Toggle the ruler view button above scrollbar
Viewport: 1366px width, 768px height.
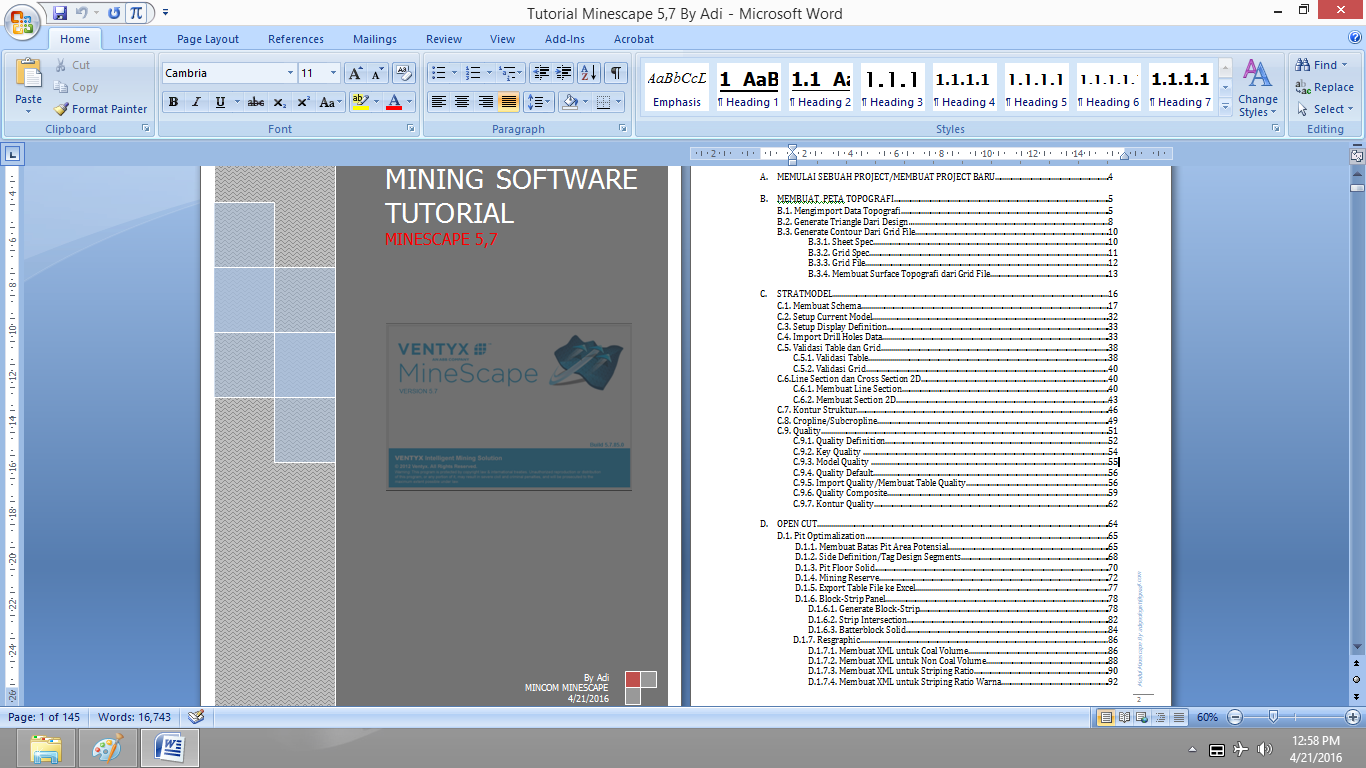[1357, 155]
